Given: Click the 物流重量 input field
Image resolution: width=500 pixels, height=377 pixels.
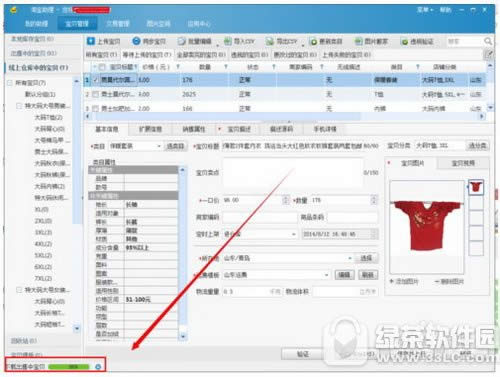Looking at the screenshot, I should pyautogui.click(x=253, y=292).
